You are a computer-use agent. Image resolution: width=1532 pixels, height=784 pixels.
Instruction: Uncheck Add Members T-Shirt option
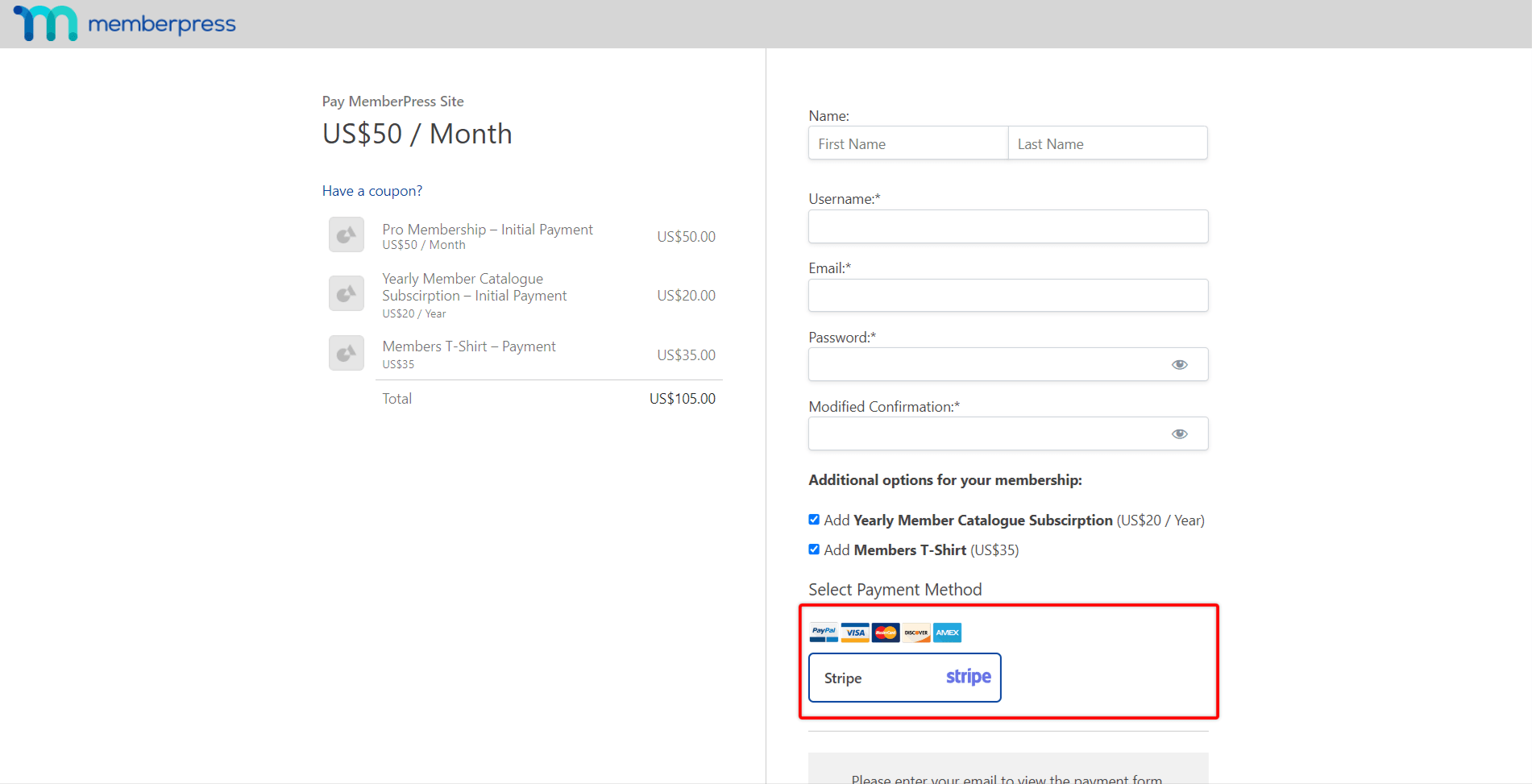point(814,550)
